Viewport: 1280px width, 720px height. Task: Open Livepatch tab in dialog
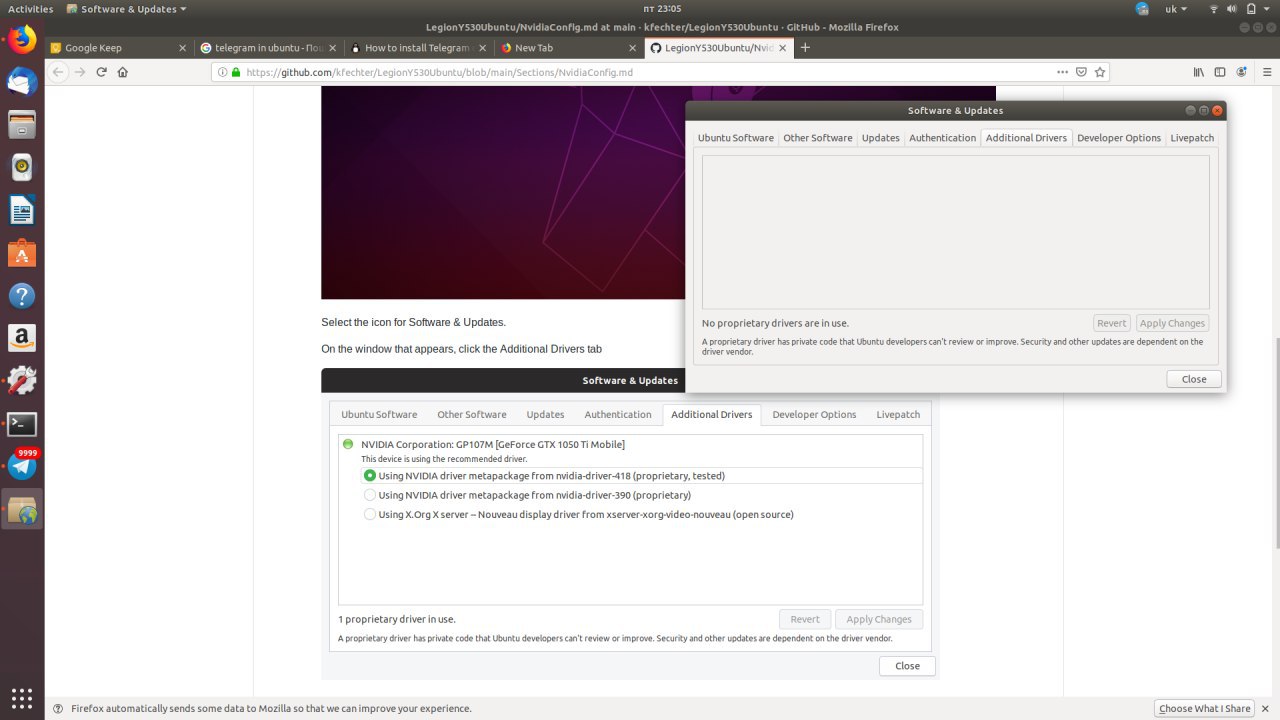(x=1192, y=138)
